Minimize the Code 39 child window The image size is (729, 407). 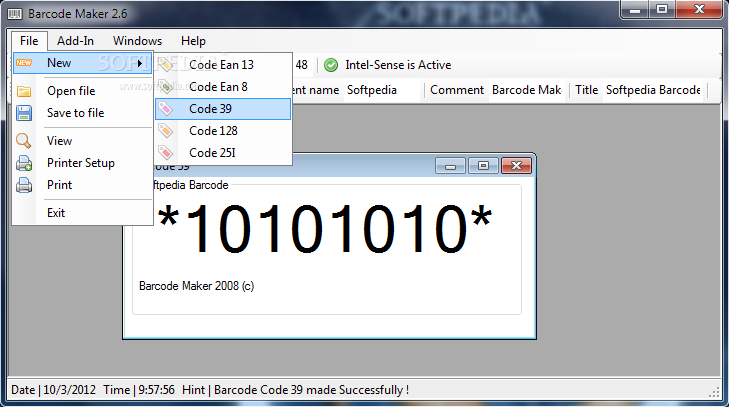(450, 166)
